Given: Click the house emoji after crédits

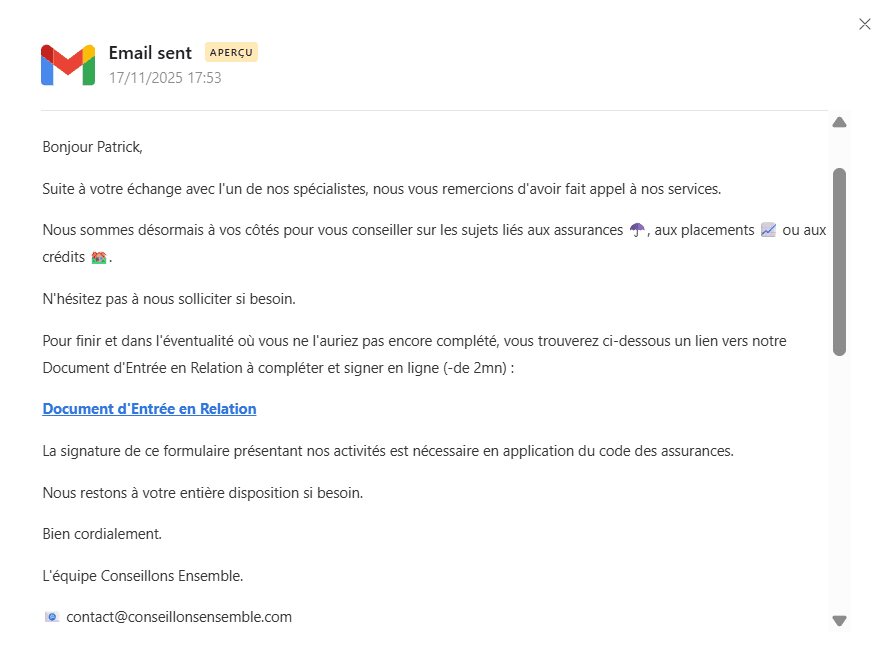Looking at the screenshot, I should [99, 258].
